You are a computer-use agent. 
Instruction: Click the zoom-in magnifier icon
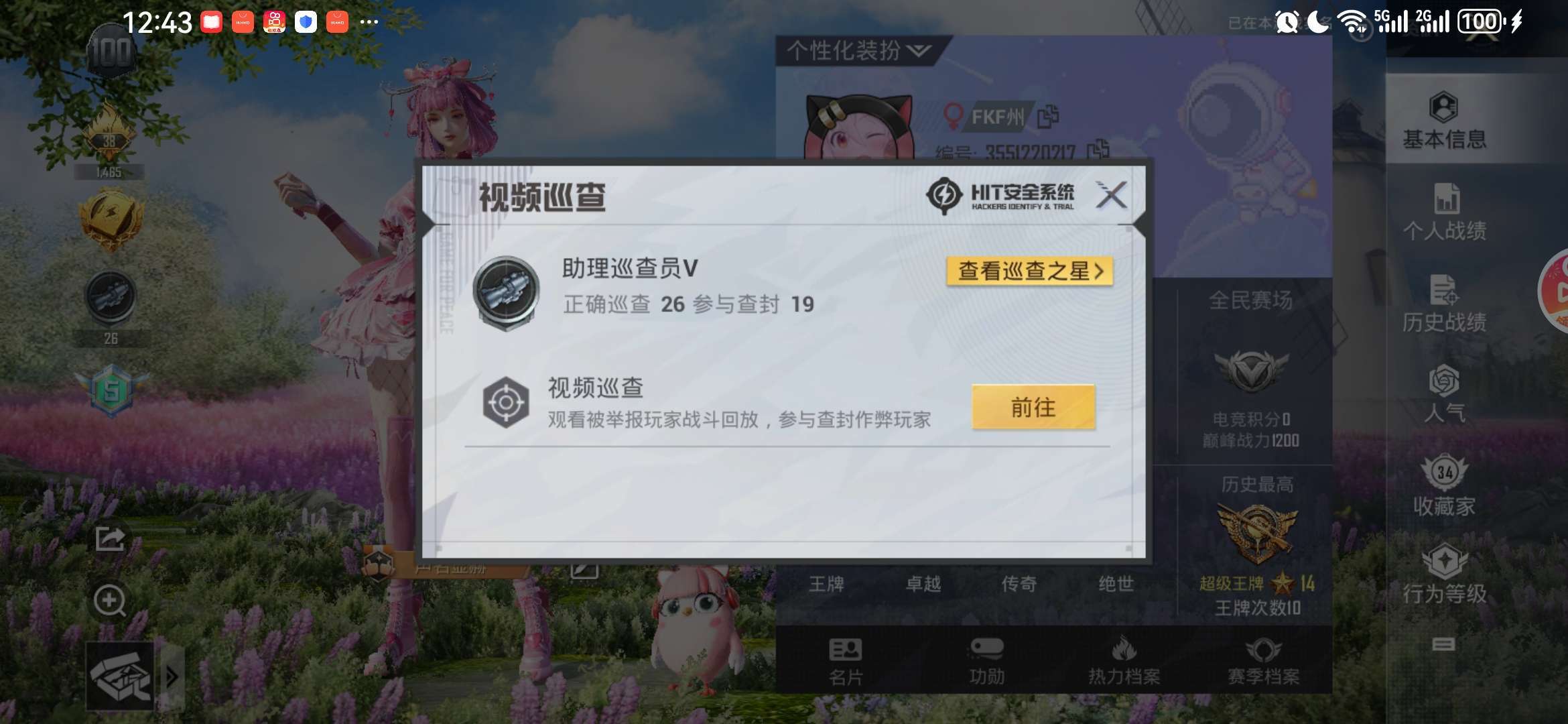point(110,601)
